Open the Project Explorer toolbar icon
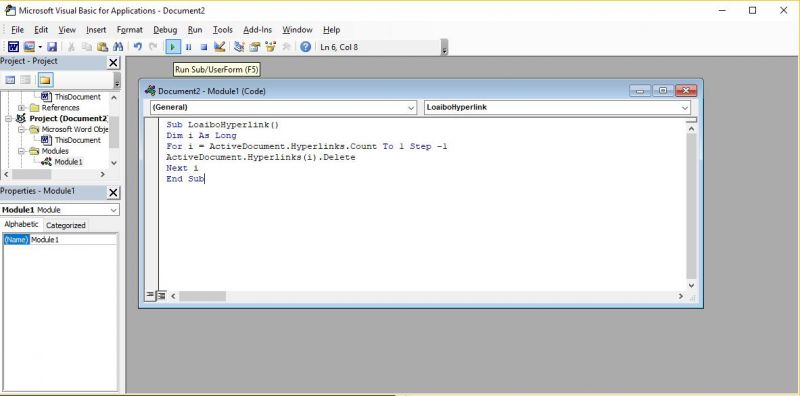This screenshot has width=800, height=396. tap(239, 47)
